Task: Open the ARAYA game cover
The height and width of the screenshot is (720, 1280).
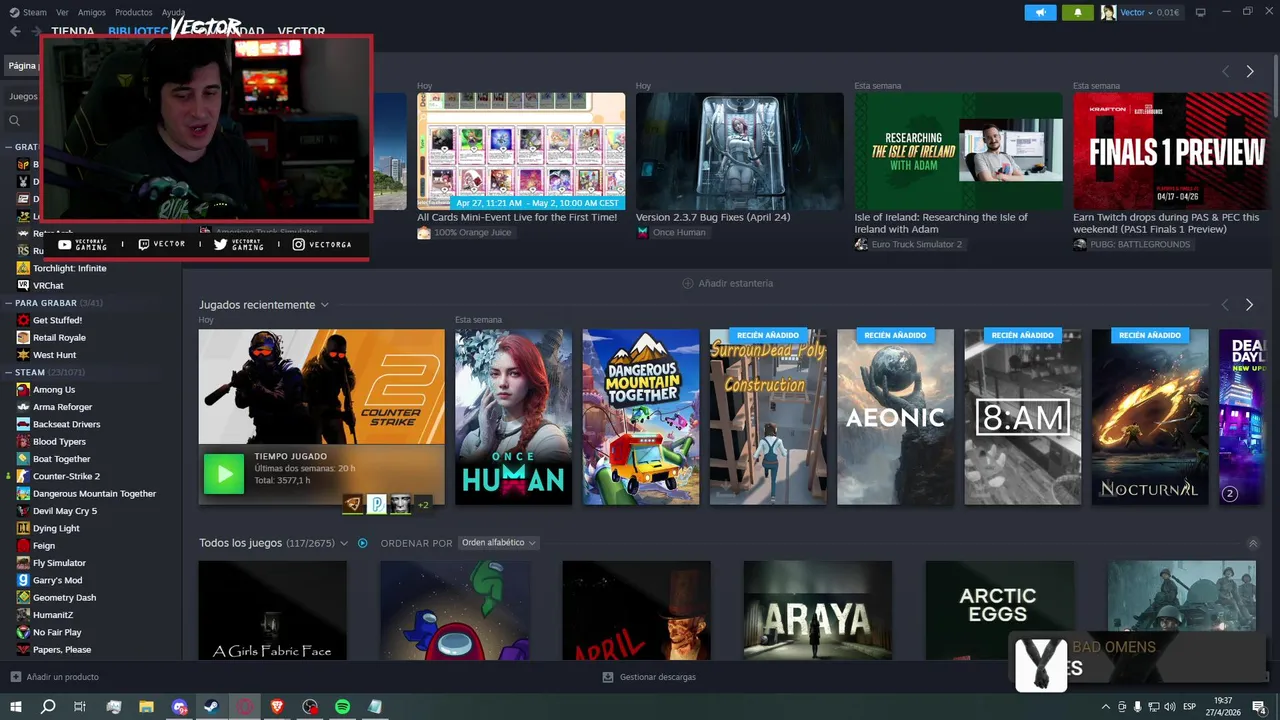Action: (818, 610)
